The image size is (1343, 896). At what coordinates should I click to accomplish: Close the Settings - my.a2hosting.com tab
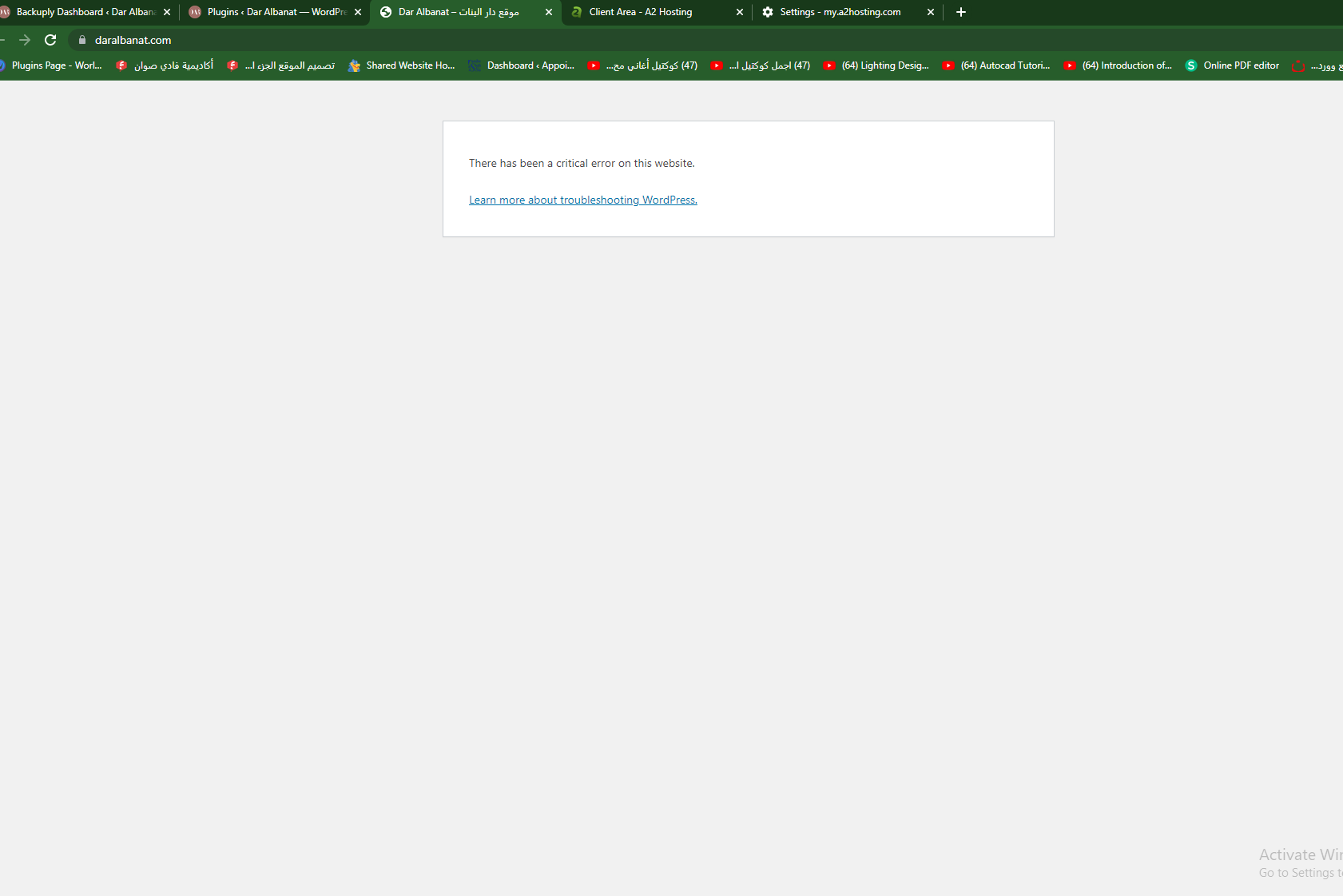(x=931, y=12)
